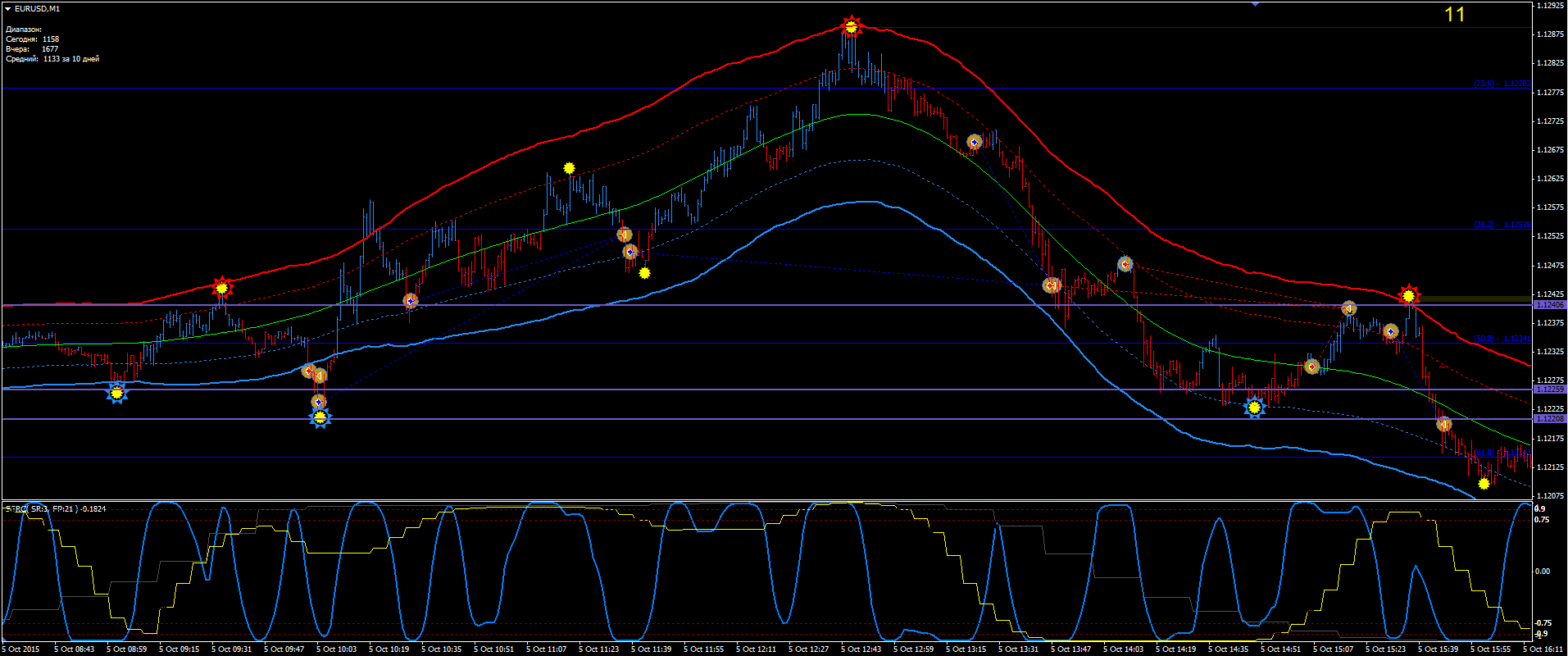Click the yellow number 11 label
Image resolution: width=1568 pixels, height=656 pixels.
coord(1455,15)
